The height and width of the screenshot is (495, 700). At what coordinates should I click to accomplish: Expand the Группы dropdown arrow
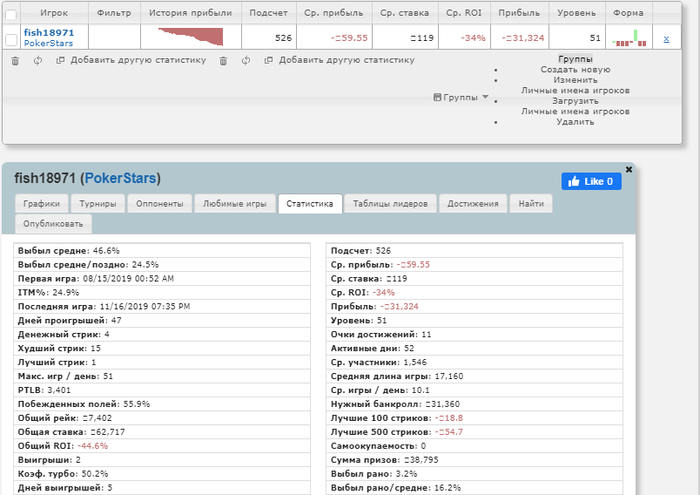tap(485, 96)
